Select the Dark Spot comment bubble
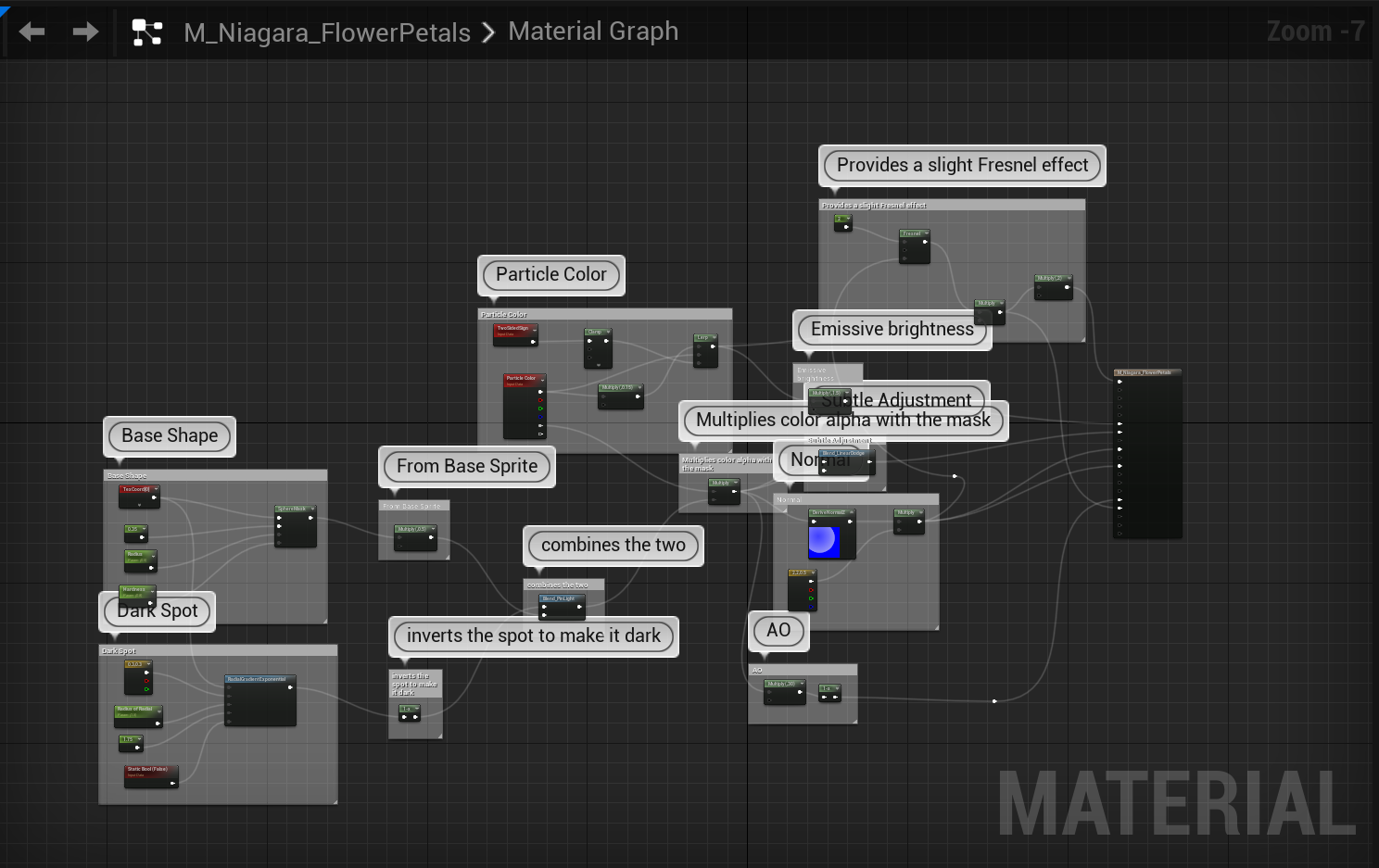The image size is (1379, 868). coord(158,610)
